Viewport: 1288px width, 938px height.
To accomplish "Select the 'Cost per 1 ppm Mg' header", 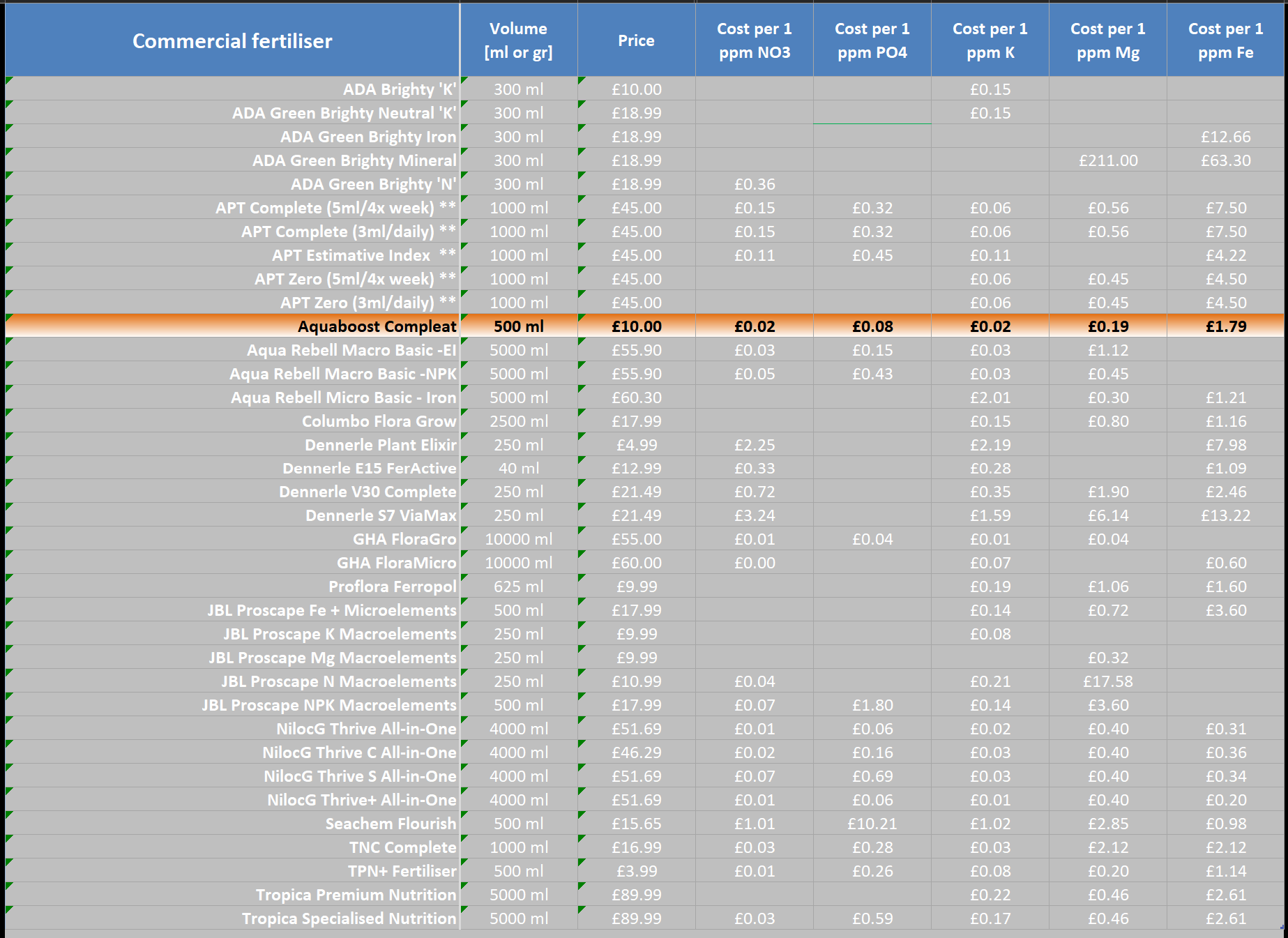I will point(1108,40).
